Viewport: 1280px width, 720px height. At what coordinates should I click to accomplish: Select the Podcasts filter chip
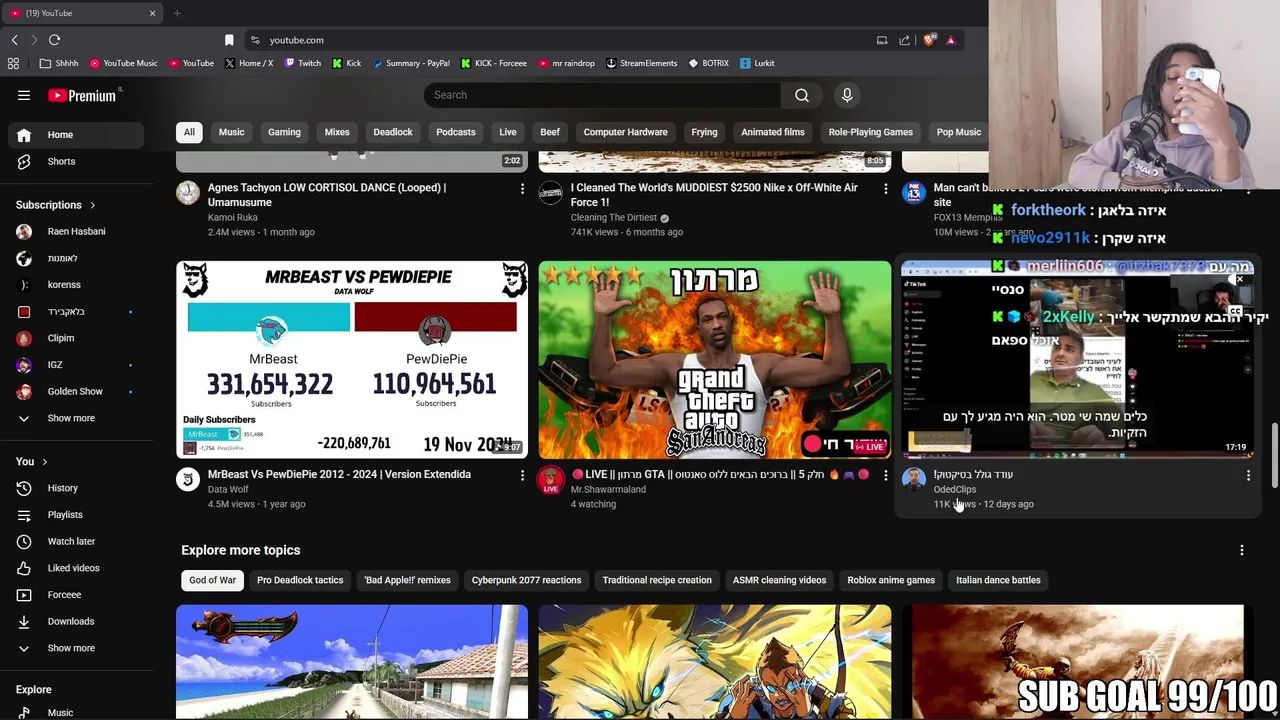coord(456,132)
